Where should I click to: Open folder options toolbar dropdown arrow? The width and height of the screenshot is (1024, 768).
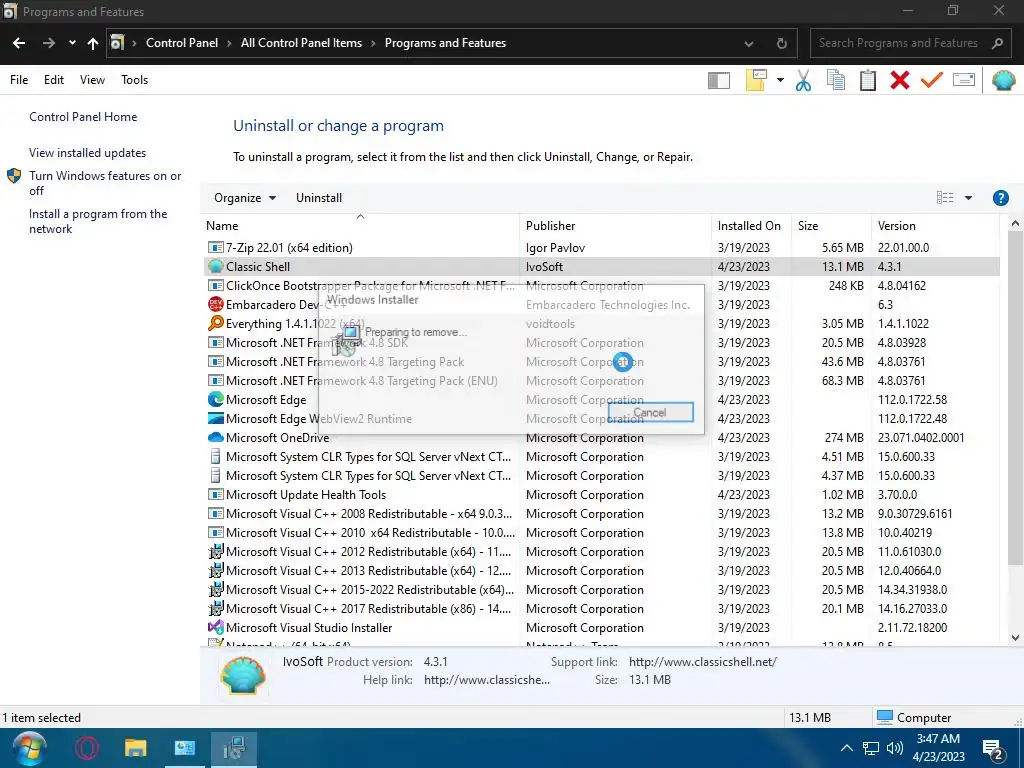780,80
